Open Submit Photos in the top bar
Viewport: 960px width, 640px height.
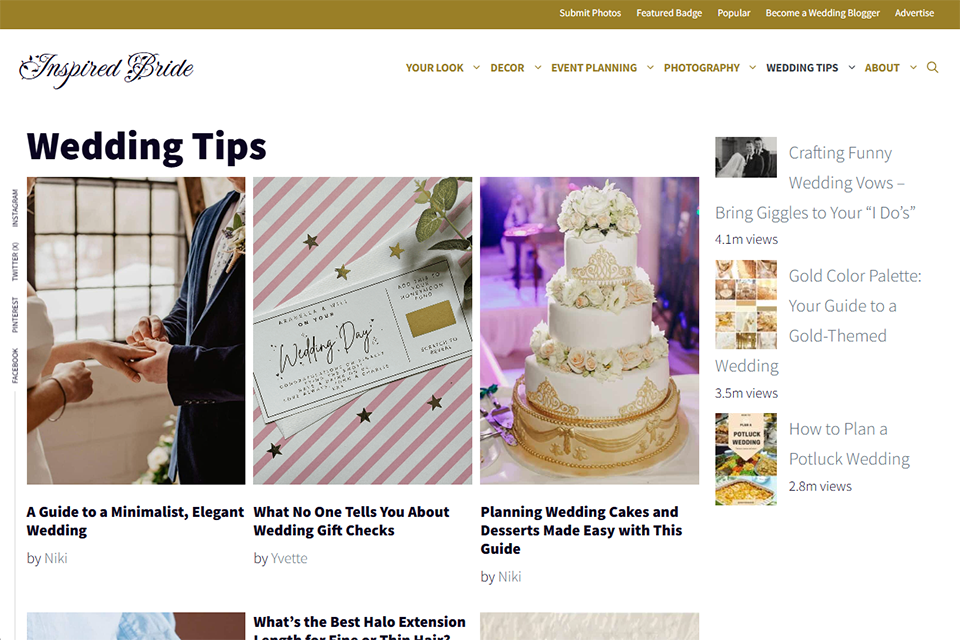click(590, 13)
